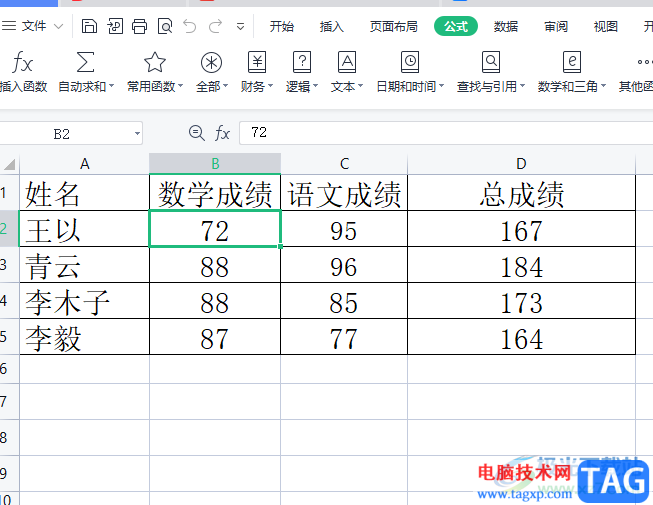This screenshot has height=505, width=653.
Task: Click the Name Box showing B2
Action: tap(62, 134)
